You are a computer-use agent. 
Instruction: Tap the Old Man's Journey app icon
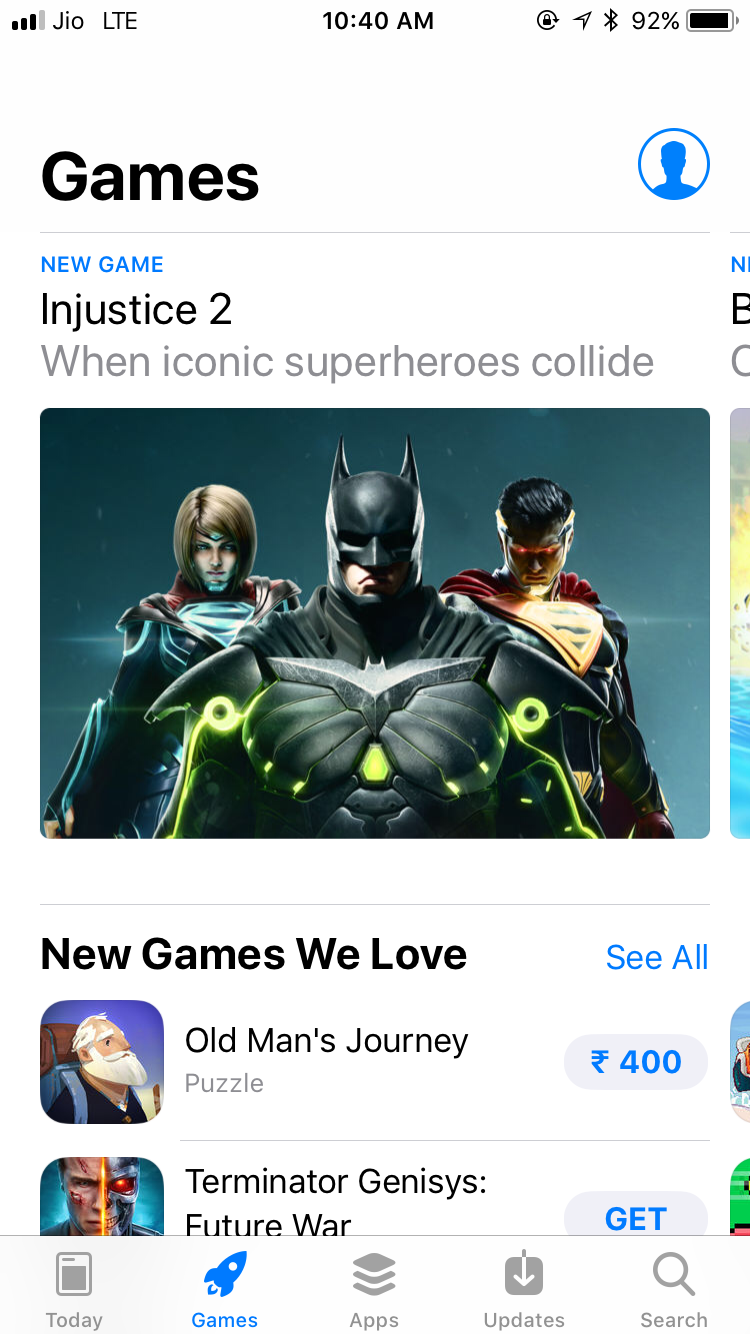tap(102, 1062)
